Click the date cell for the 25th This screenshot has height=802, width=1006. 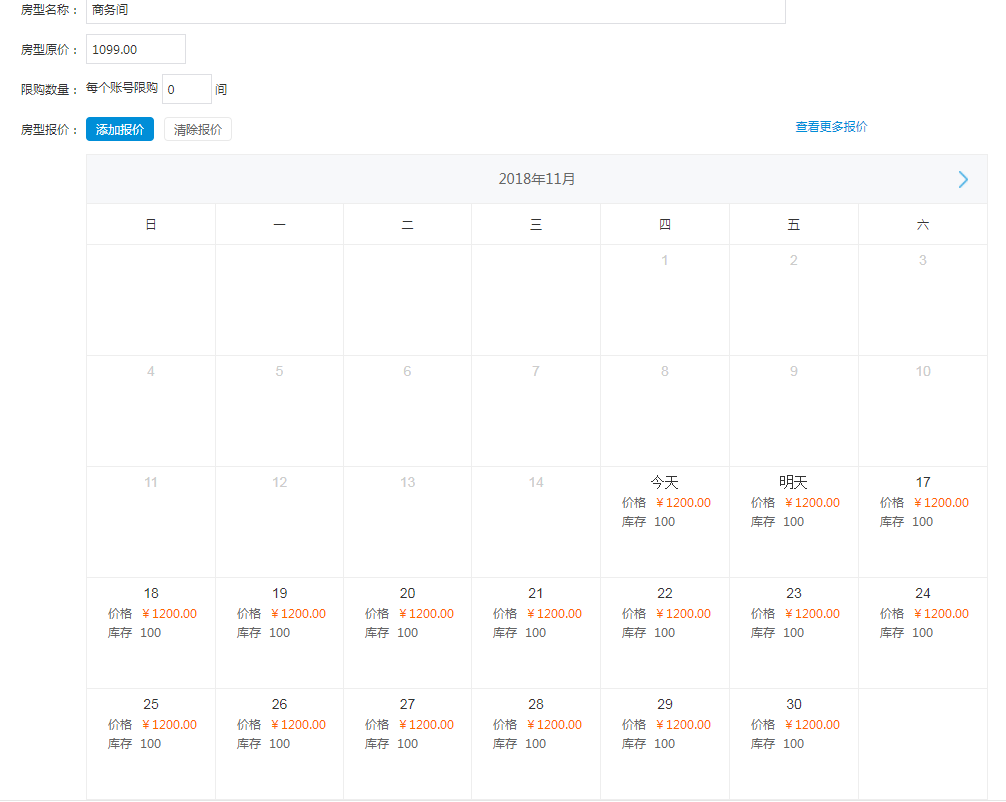point(151,742)
